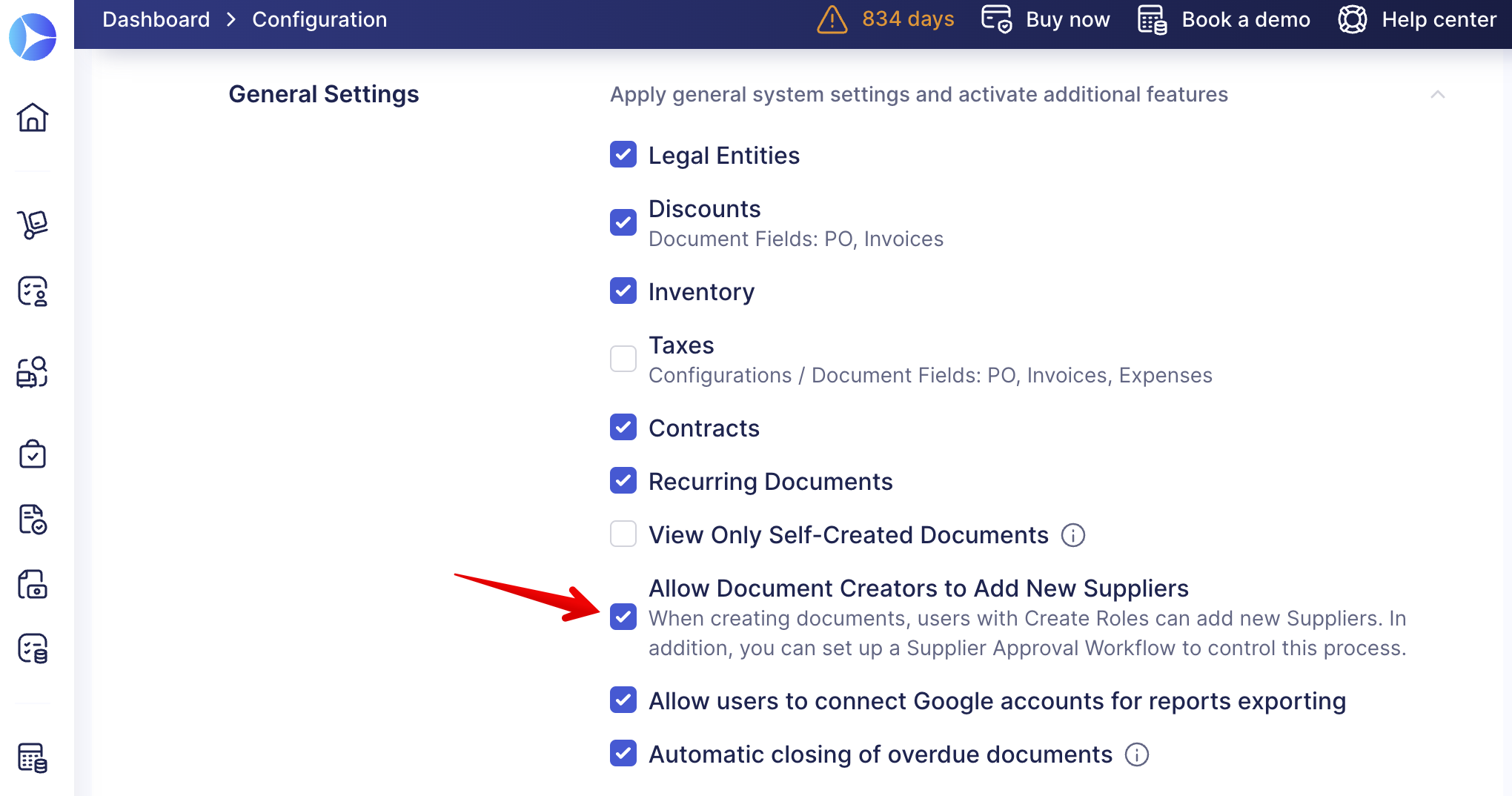Viewport: 1512px width, 796px height.
Task: Toggle Automatic closing of overdue documents checkbox
Action: pyautogui.click(x=623, y=753)
